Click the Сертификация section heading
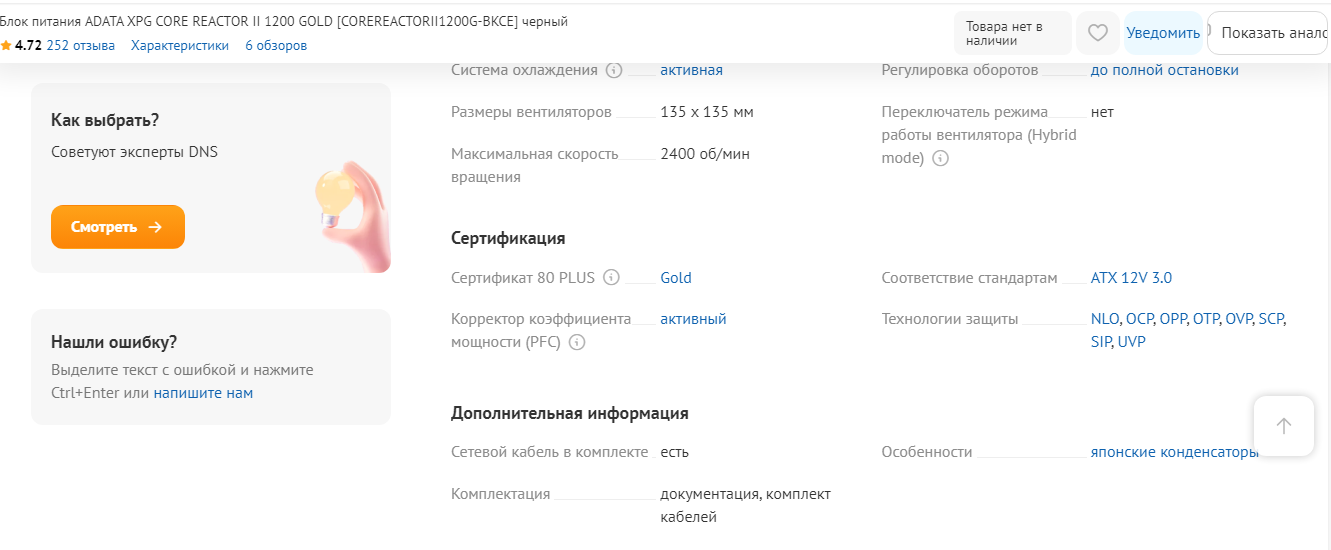 [x=508, y=238]
